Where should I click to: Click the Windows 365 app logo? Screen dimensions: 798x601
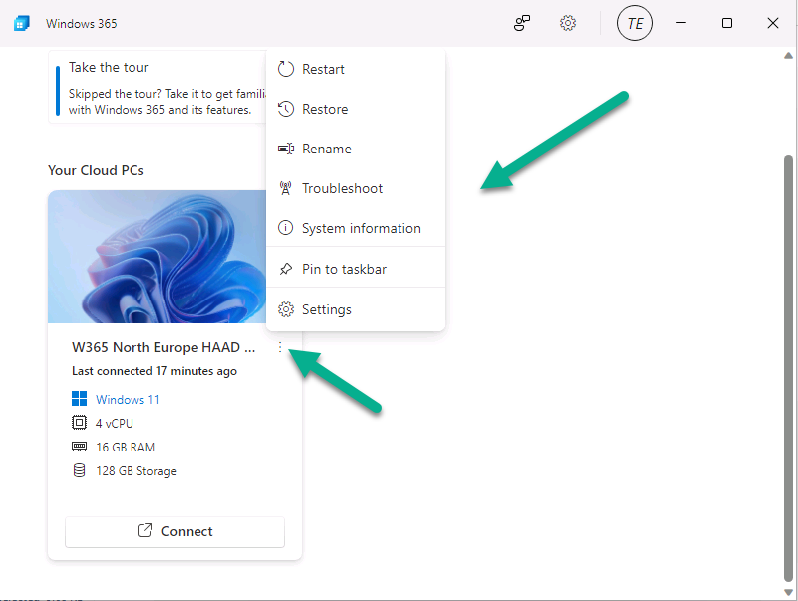point(21,23)
